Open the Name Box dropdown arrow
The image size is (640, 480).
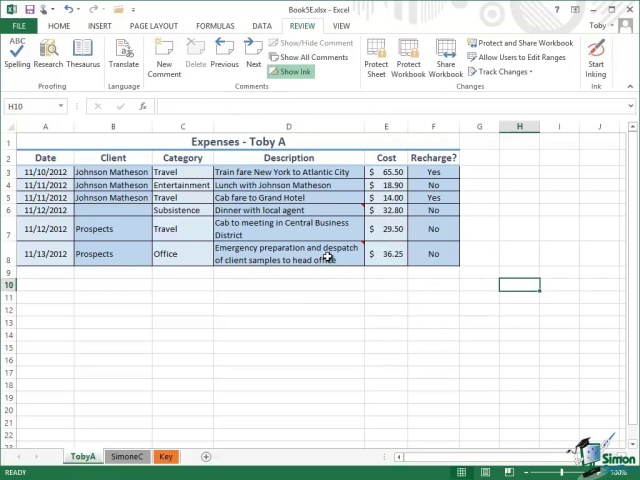pos(61,106)
